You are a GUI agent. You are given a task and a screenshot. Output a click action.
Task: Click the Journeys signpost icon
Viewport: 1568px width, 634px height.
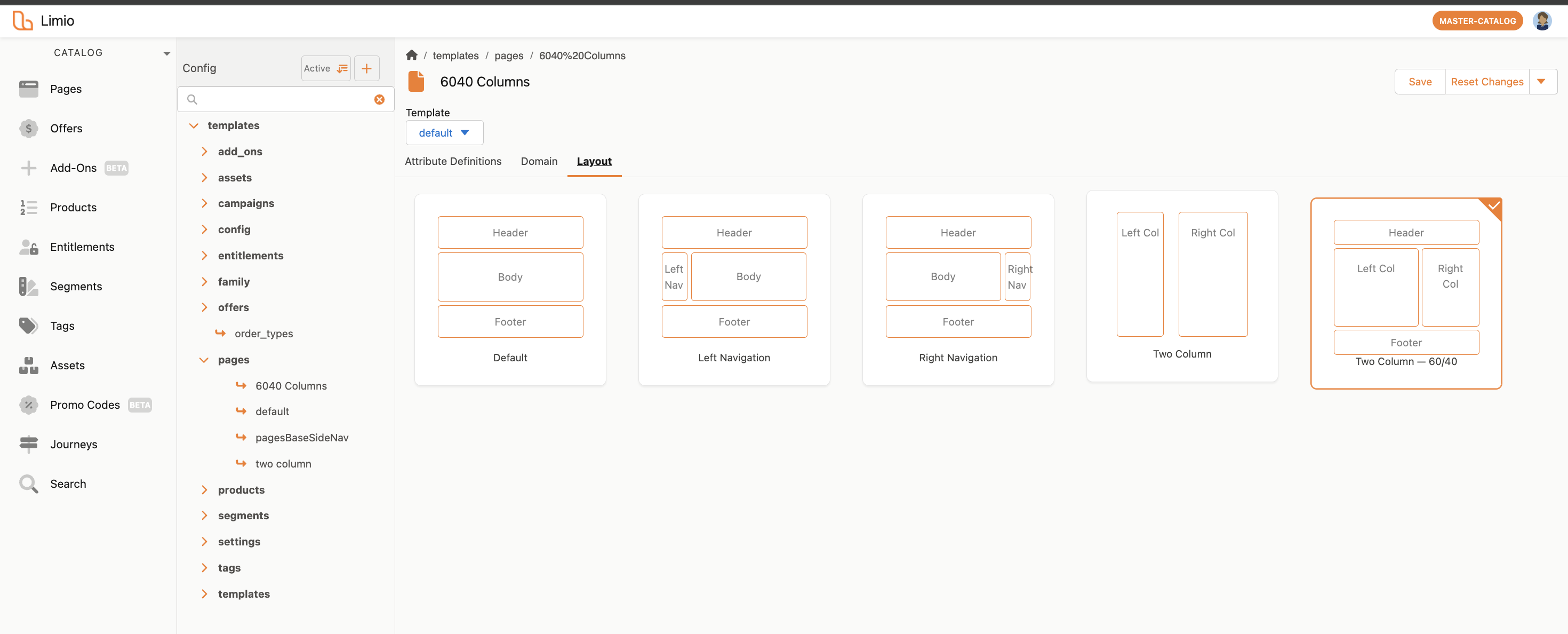(x=29, y=445)
